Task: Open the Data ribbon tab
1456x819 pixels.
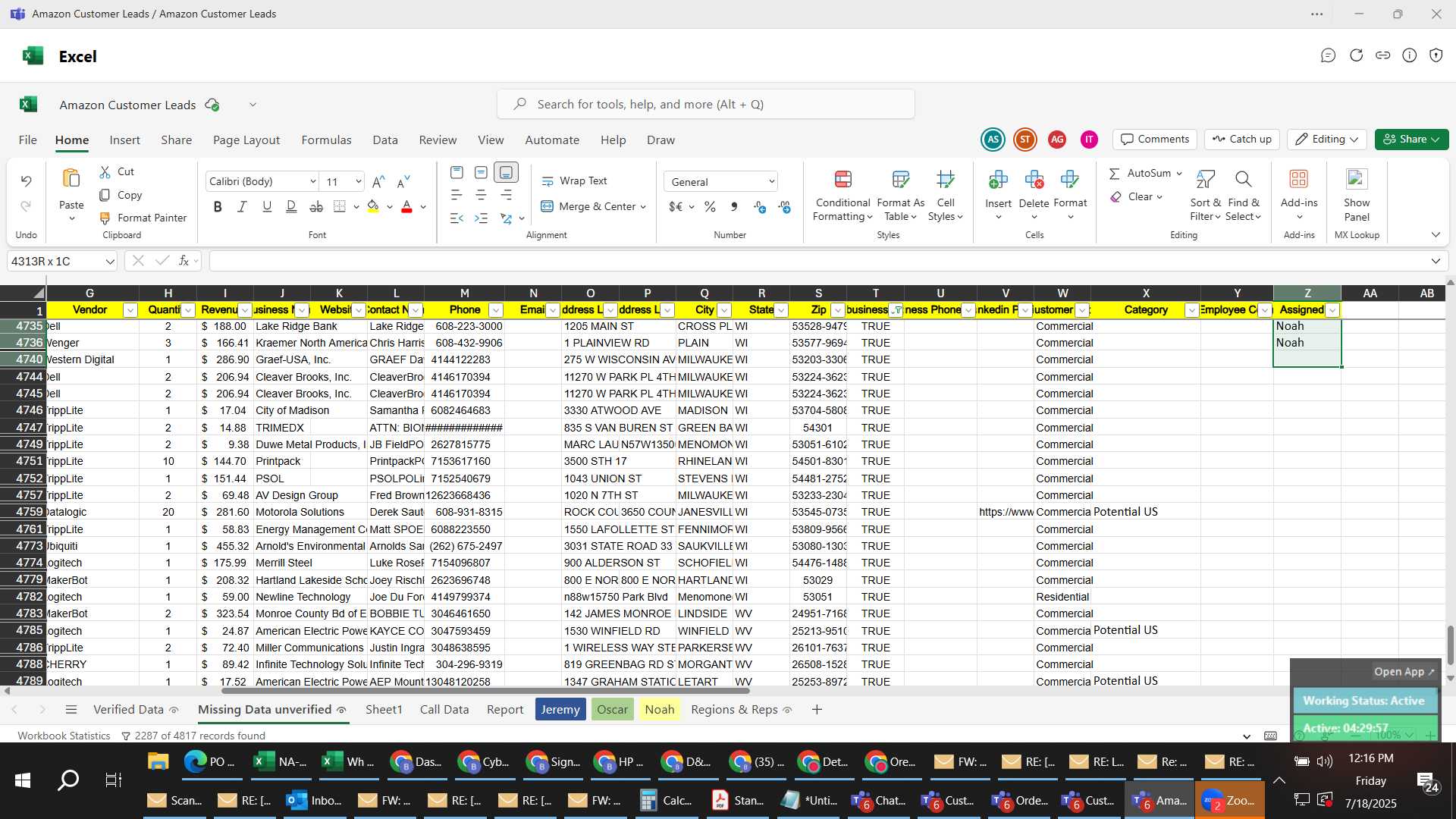Action: click(x=385, y=140)
